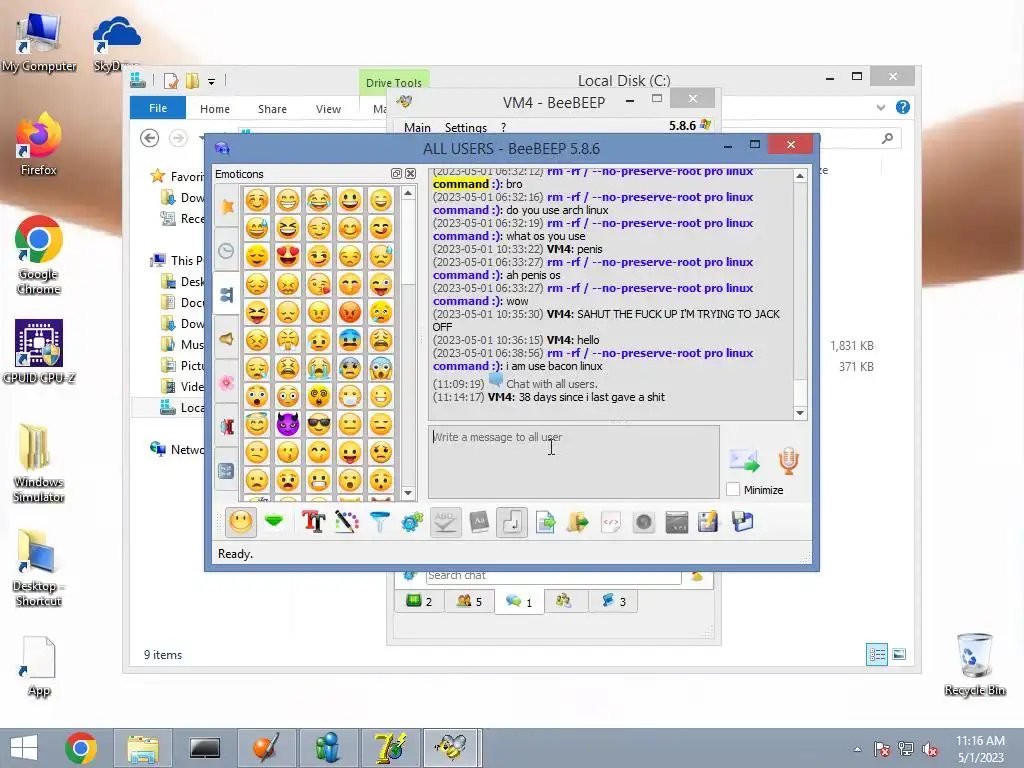Float the Emoticons panel with undock button
This screenshot has height=768, width=1024.
(396, 174)
